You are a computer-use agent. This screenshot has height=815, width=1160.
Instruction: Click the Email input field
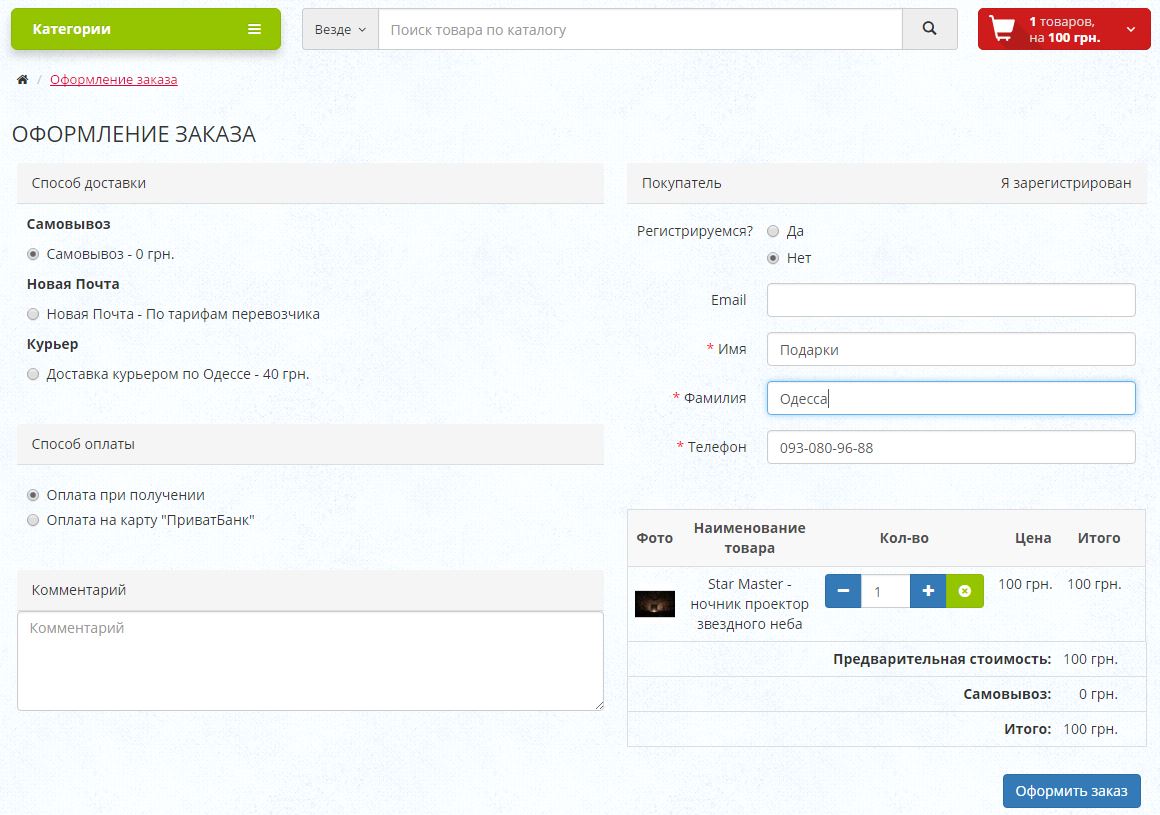(951, 300)
